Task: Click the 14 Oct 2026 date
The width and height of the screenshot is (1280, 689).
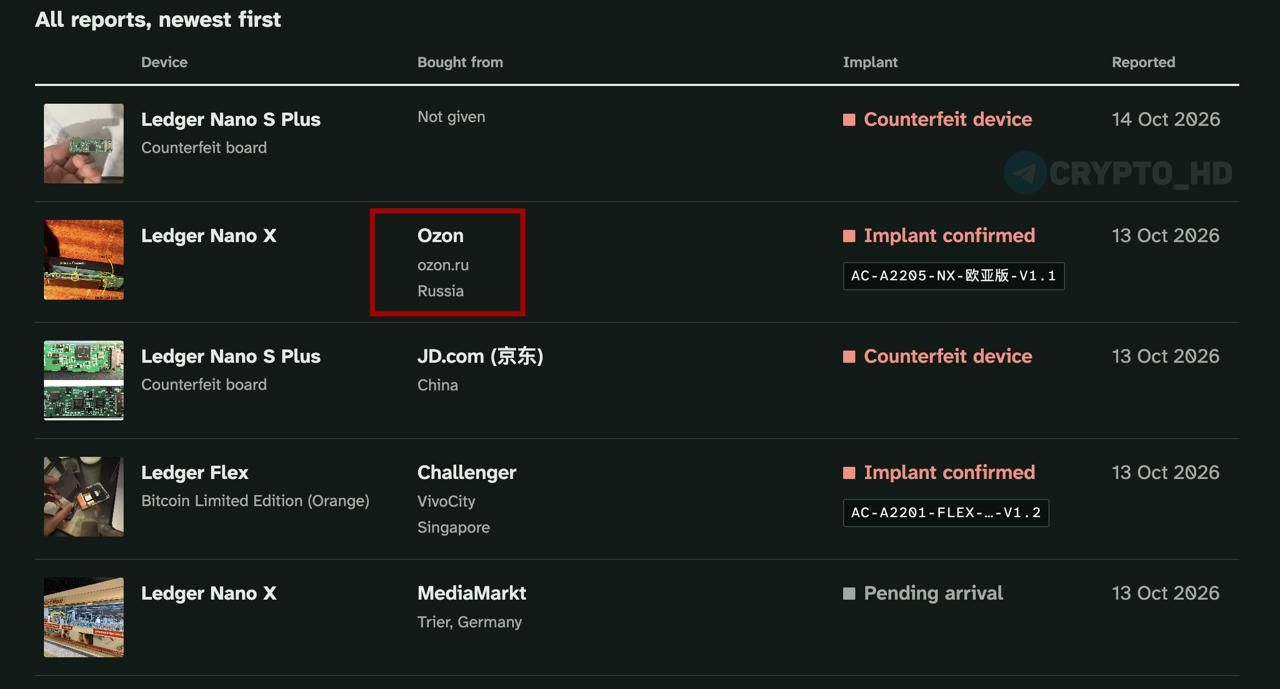Action: 1166,119
